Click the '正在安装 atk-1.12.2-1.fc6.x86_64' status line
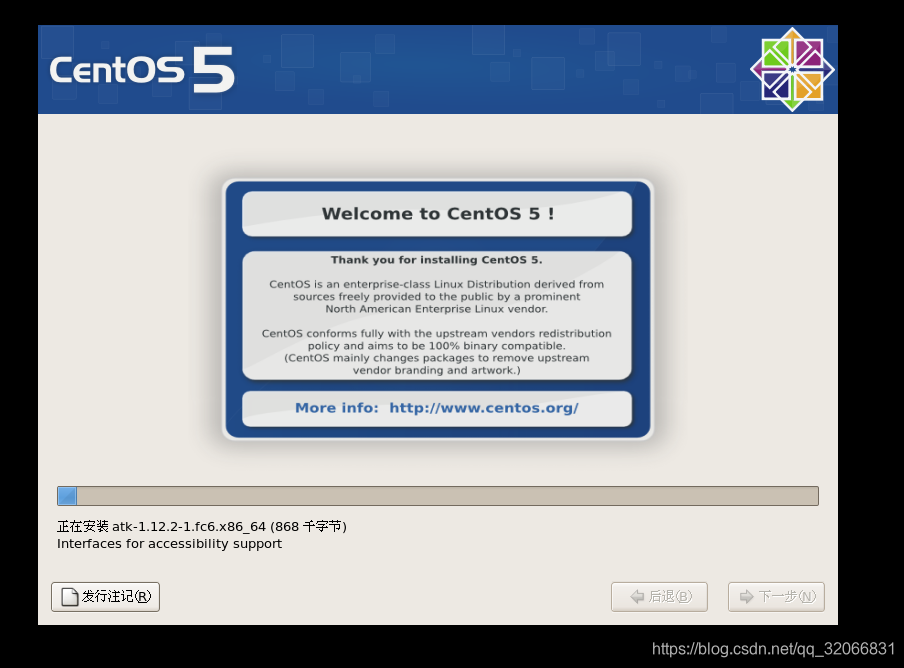Image resolution: width=904 pixels, height=668 pixels. pos(202,526)
